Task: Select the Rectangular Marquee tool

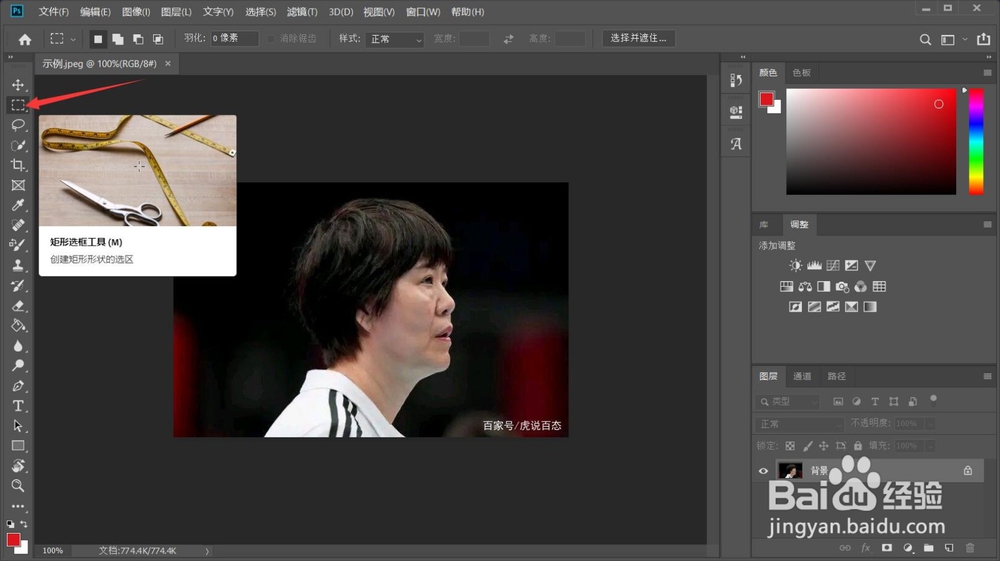Action: point(18,105)
